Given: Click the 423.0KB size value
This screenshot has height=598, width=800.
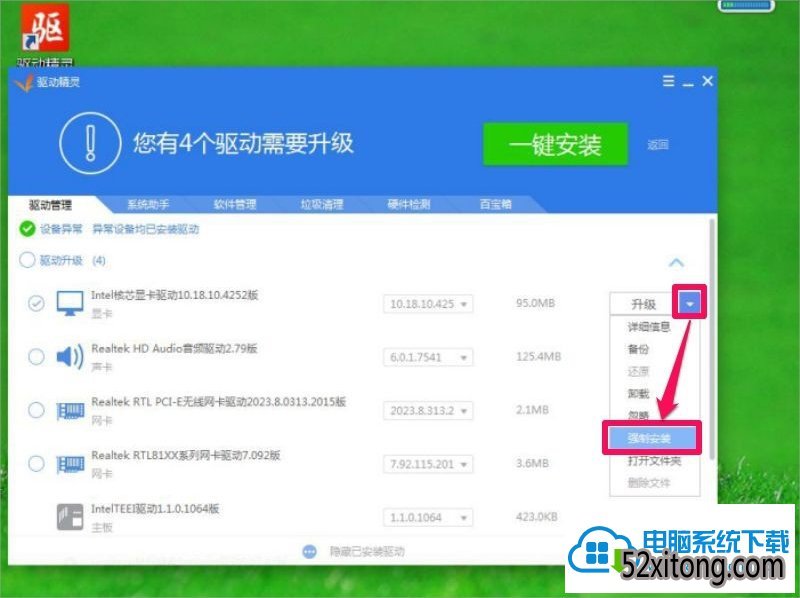Looking at the screenshot, I should pyautogui.click(x=537, y=517).
